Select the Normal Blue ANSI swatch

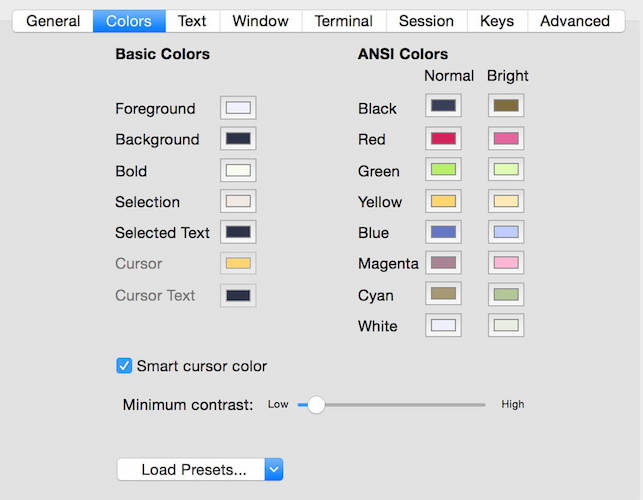[443, 233]
